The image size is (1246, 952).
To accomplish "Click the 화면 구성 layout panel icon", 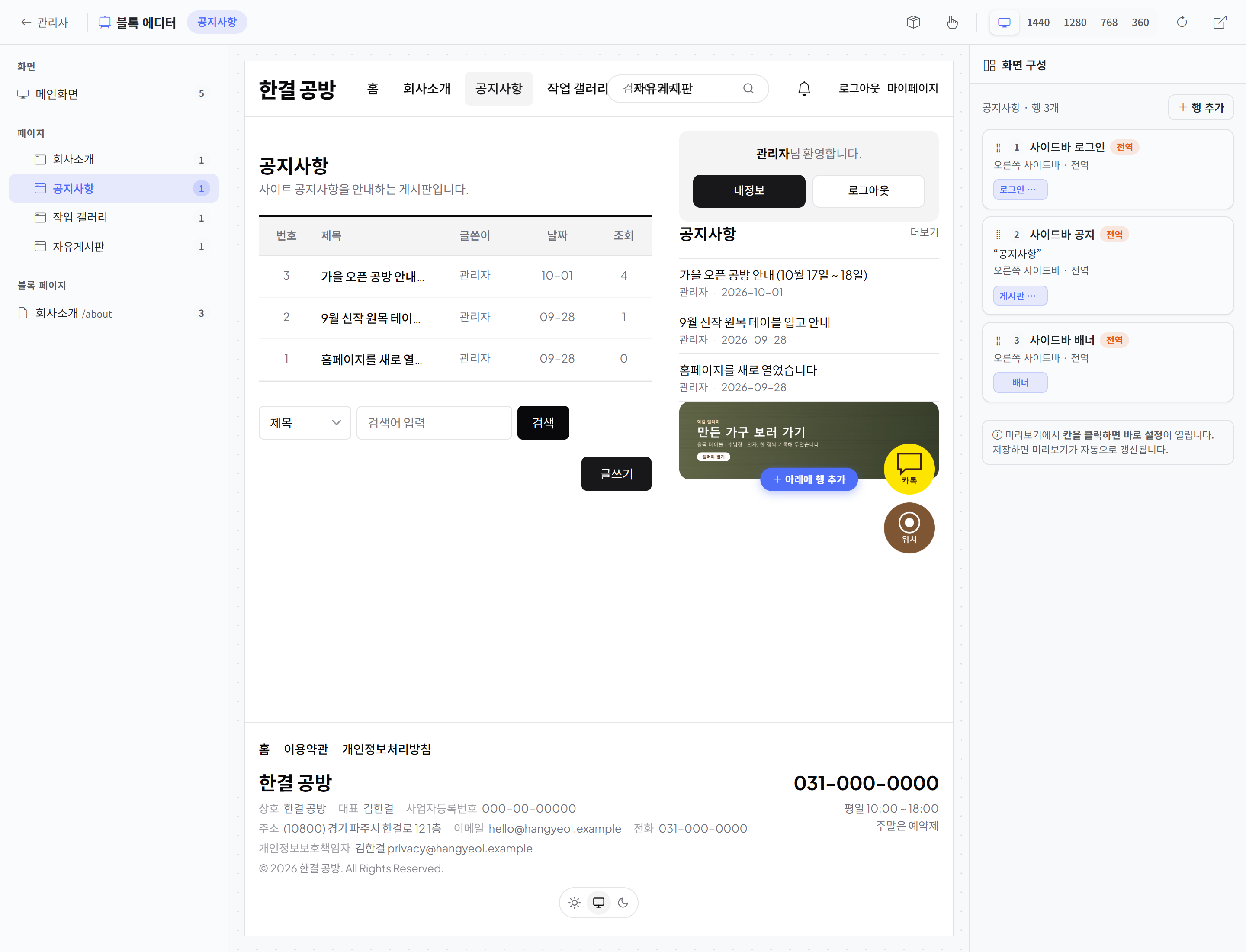I will (x=989, y=65).
